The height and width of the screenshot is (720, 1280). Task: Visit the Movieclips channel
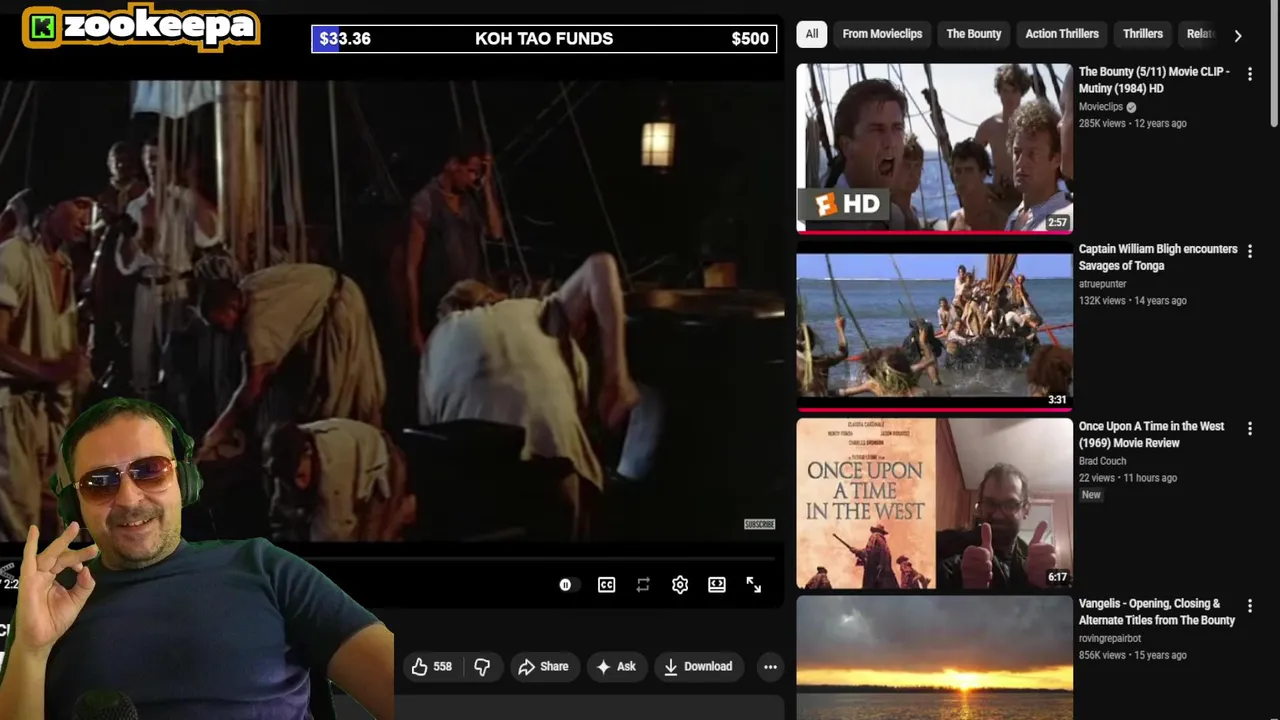point(1100,107)
